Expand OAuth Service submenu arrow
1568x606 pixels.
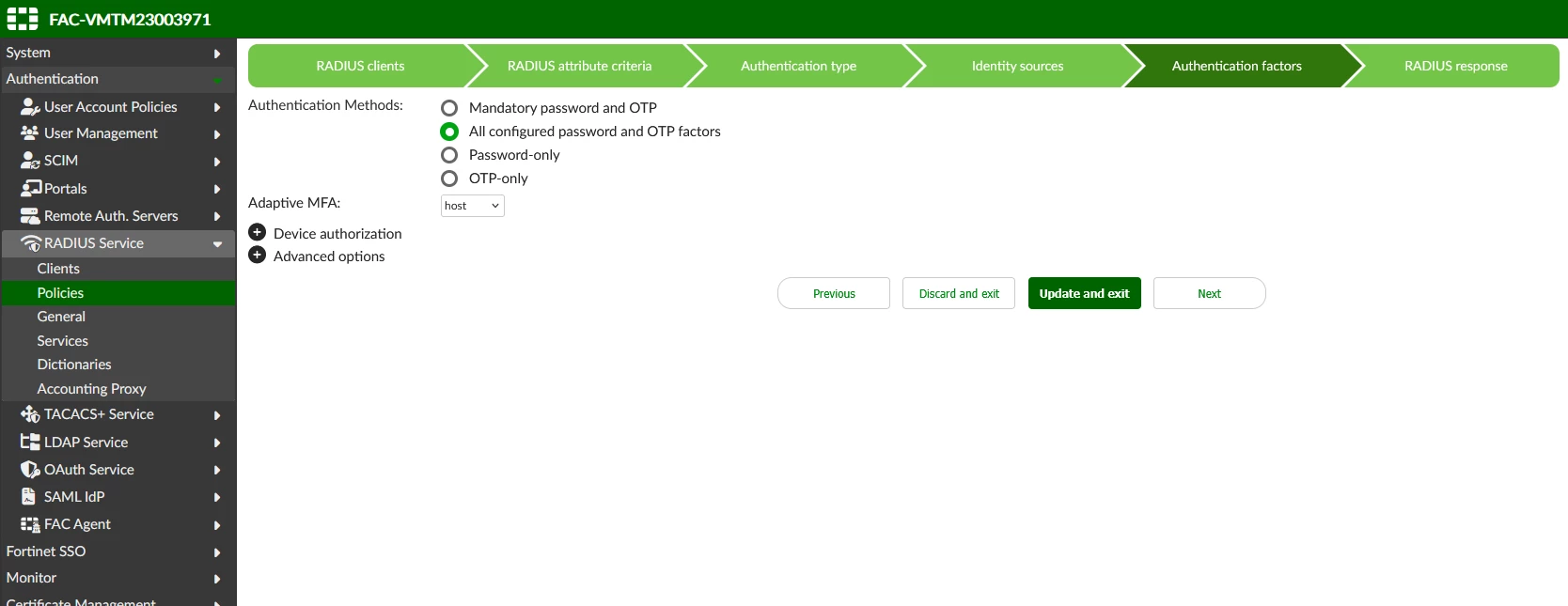(x=217, y=470)
